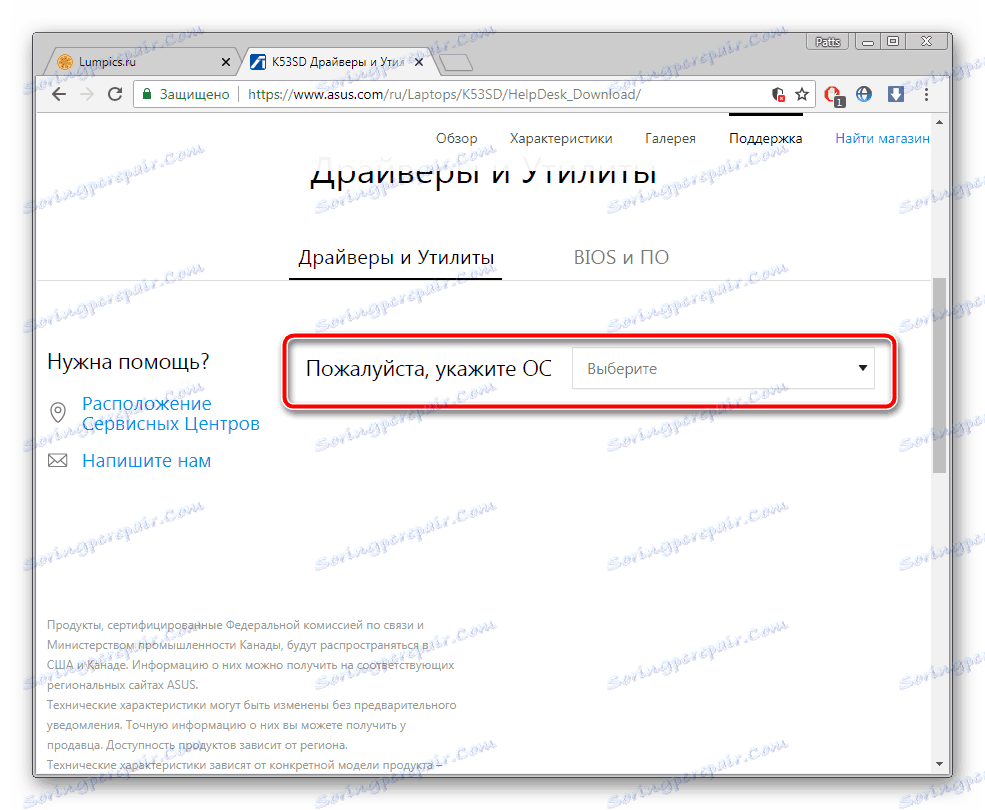
Task: Open the globe browser extension
Action: pos(863,94)
